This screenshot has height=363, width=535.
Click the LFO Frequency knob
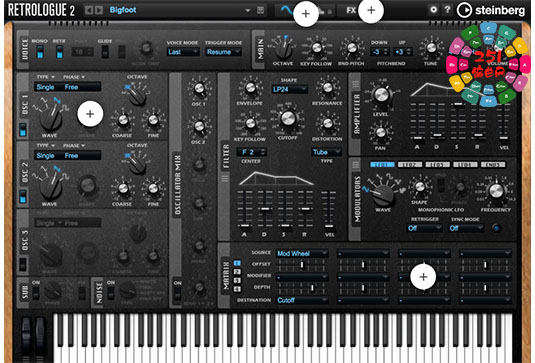pyautogui.click(x=496, y=191)
